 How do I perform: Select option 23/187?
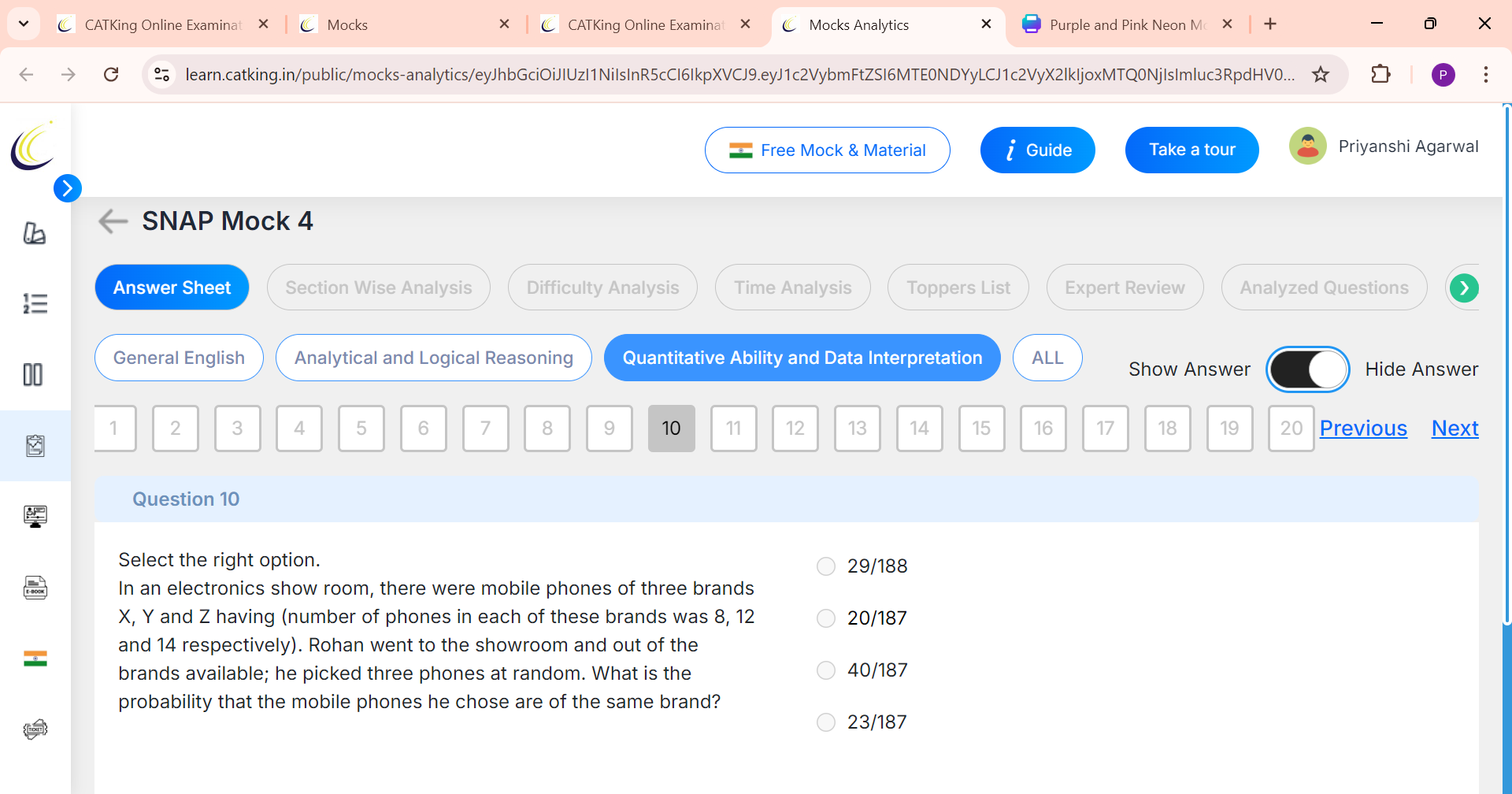[x=825, y=722]
